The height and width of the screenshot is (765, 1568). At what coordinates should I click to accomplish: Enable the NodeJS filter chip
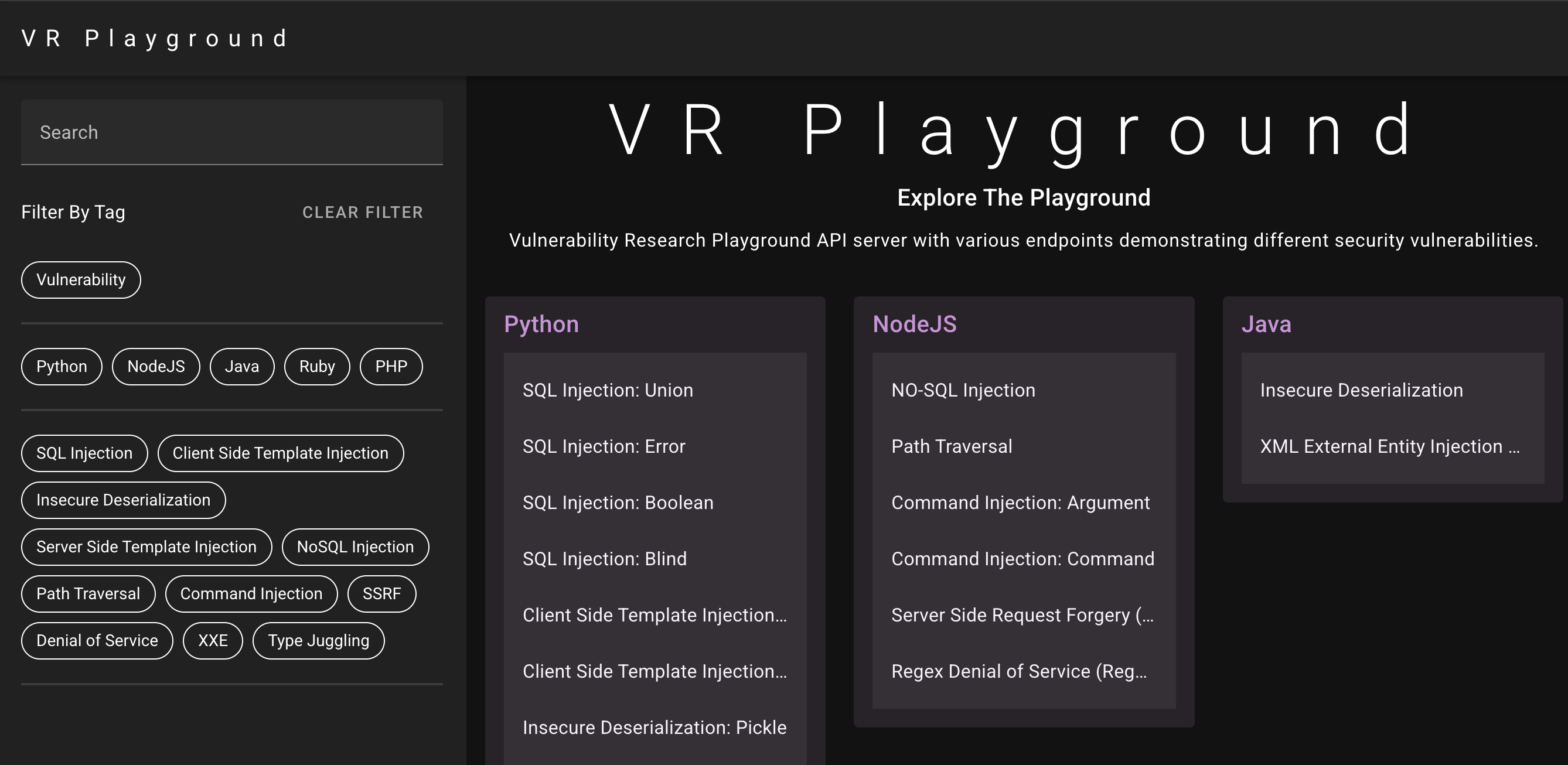click(156, 366)
